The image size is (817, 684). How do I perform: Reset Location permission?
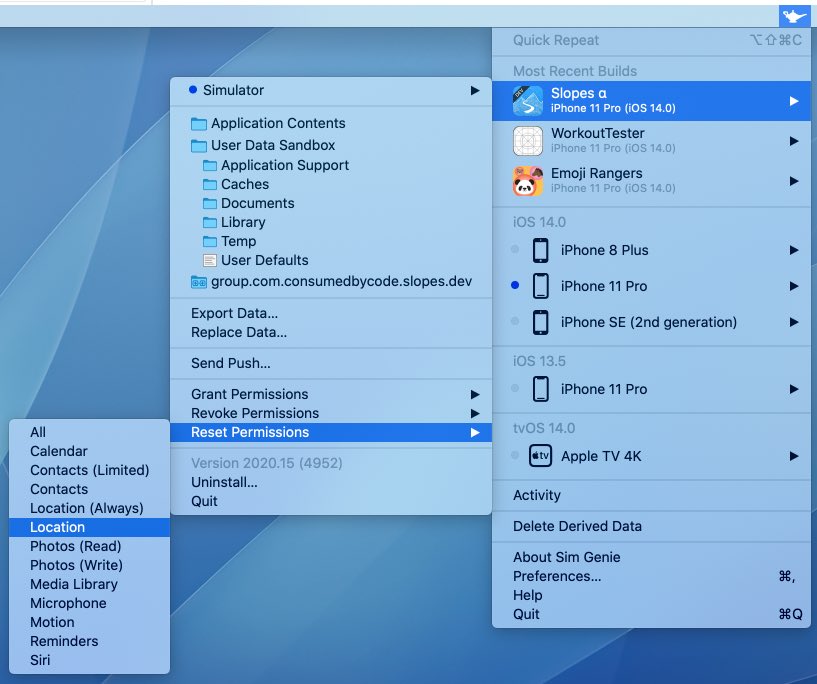90,527
